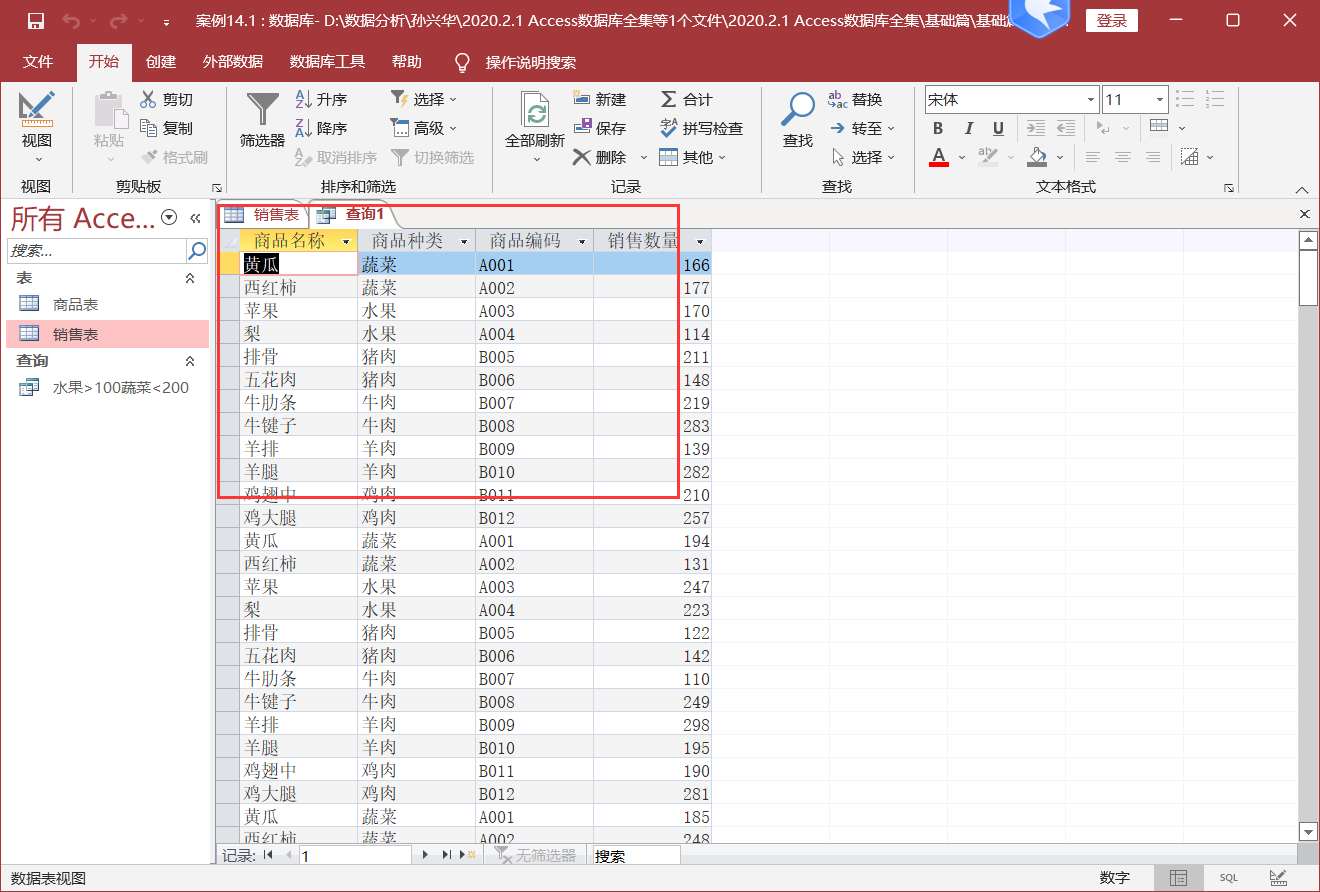Go to the first record
Image resolution: width=1320 pixels, height=892 pixels.
(269, 855)
